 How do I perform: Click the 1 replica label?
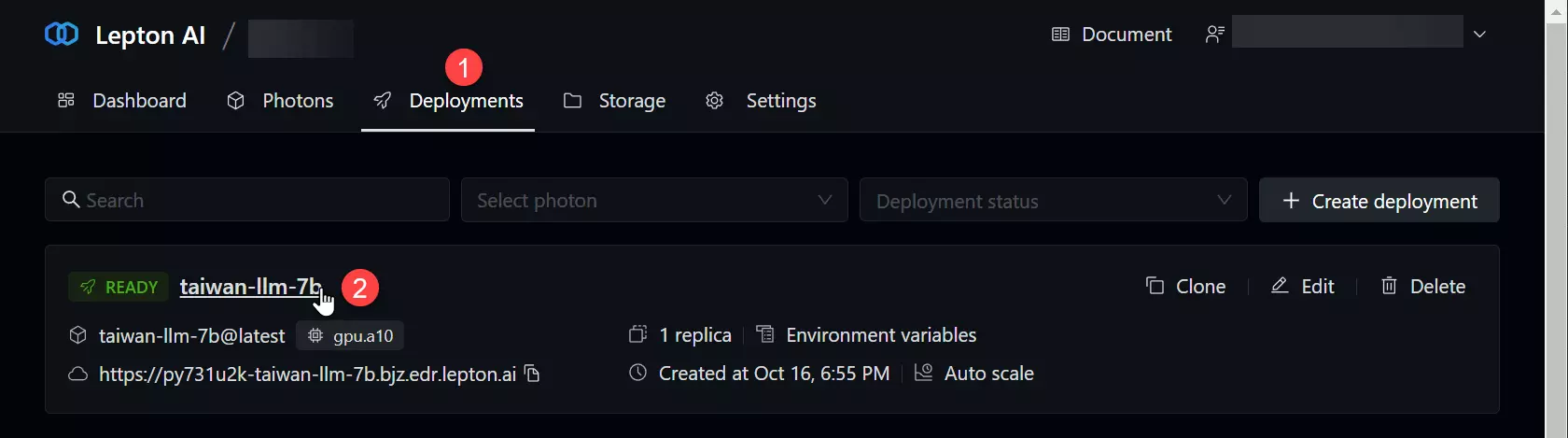click(695, 335)
